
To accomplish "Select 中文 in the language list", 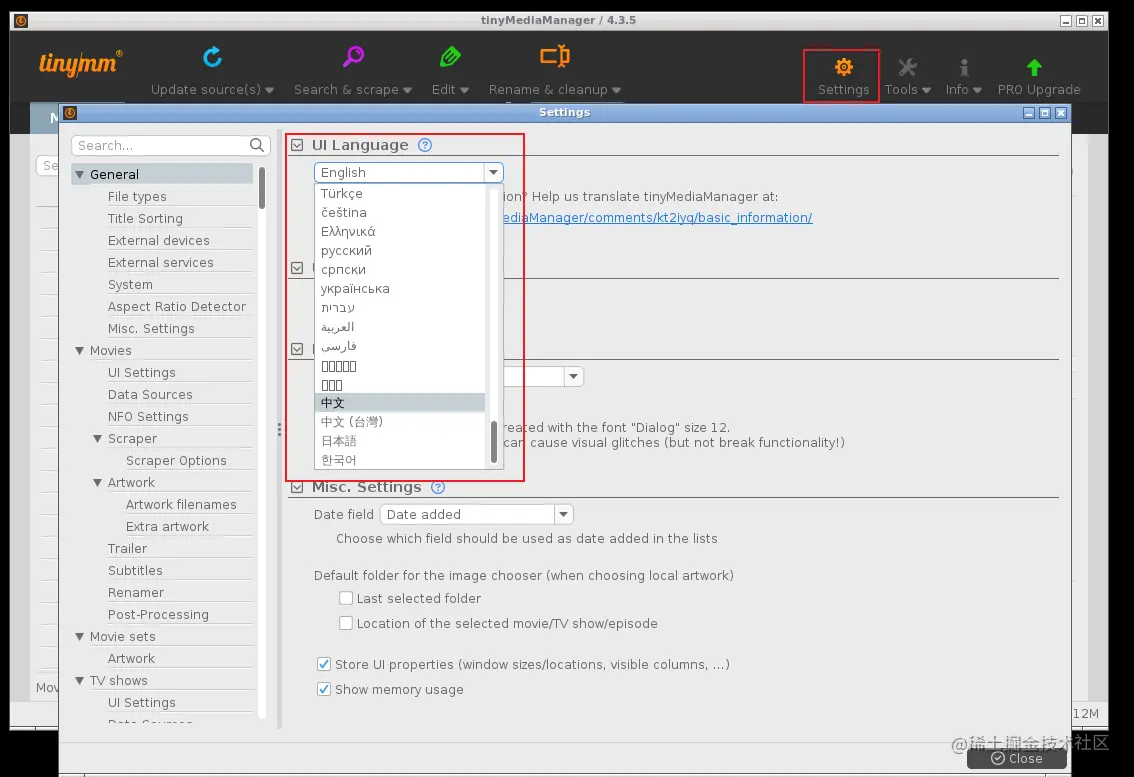I will [400, 403].
